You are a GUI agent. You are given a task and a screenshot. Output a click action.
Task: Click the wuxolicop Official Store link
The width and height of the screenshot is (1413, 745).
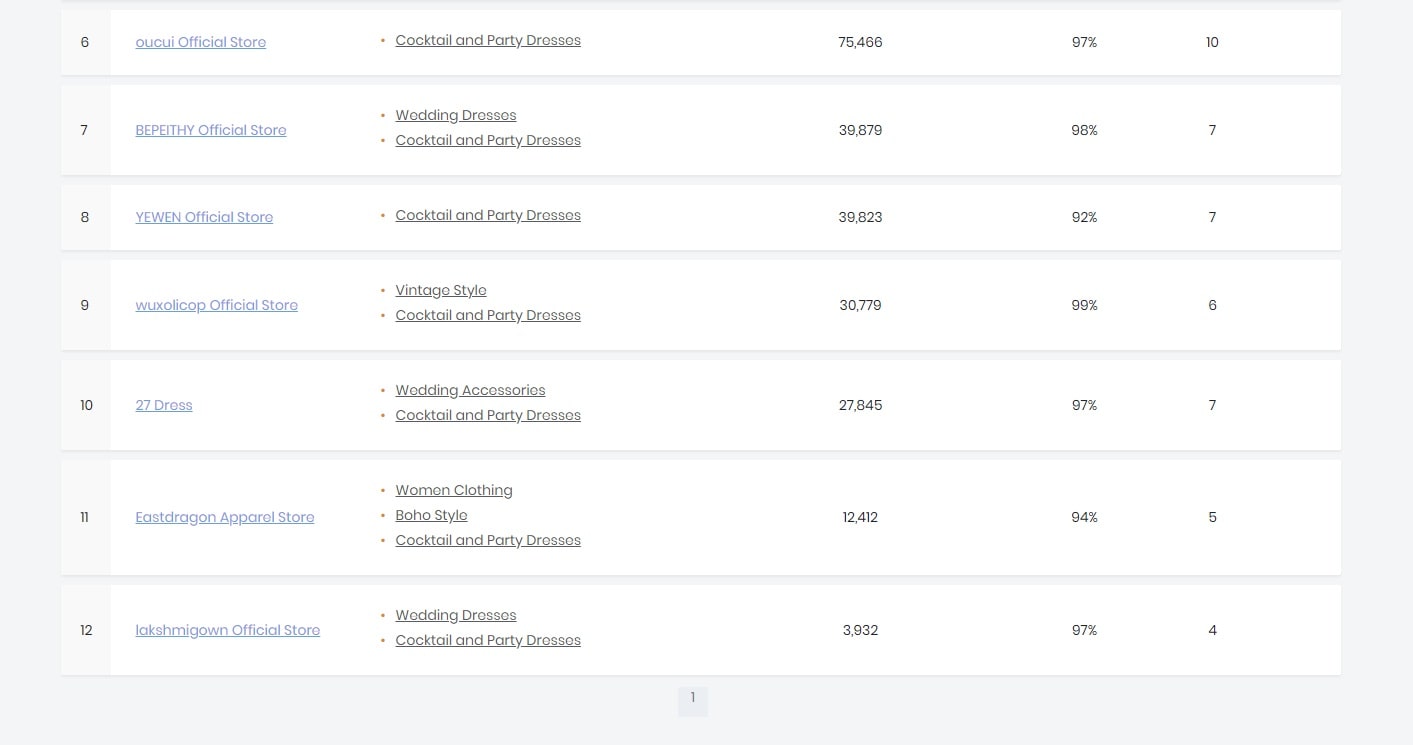click(x=216, y=305)
